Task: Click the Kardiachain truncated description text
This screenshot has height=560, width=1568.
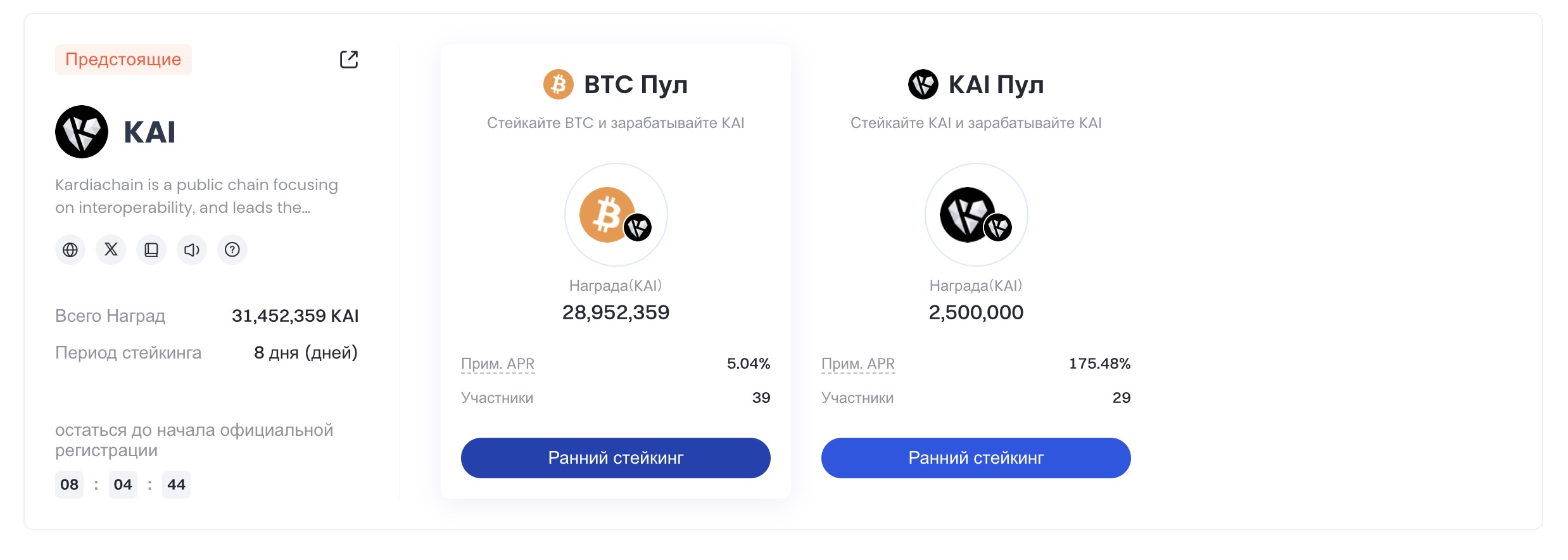Action: coord(196,196)
